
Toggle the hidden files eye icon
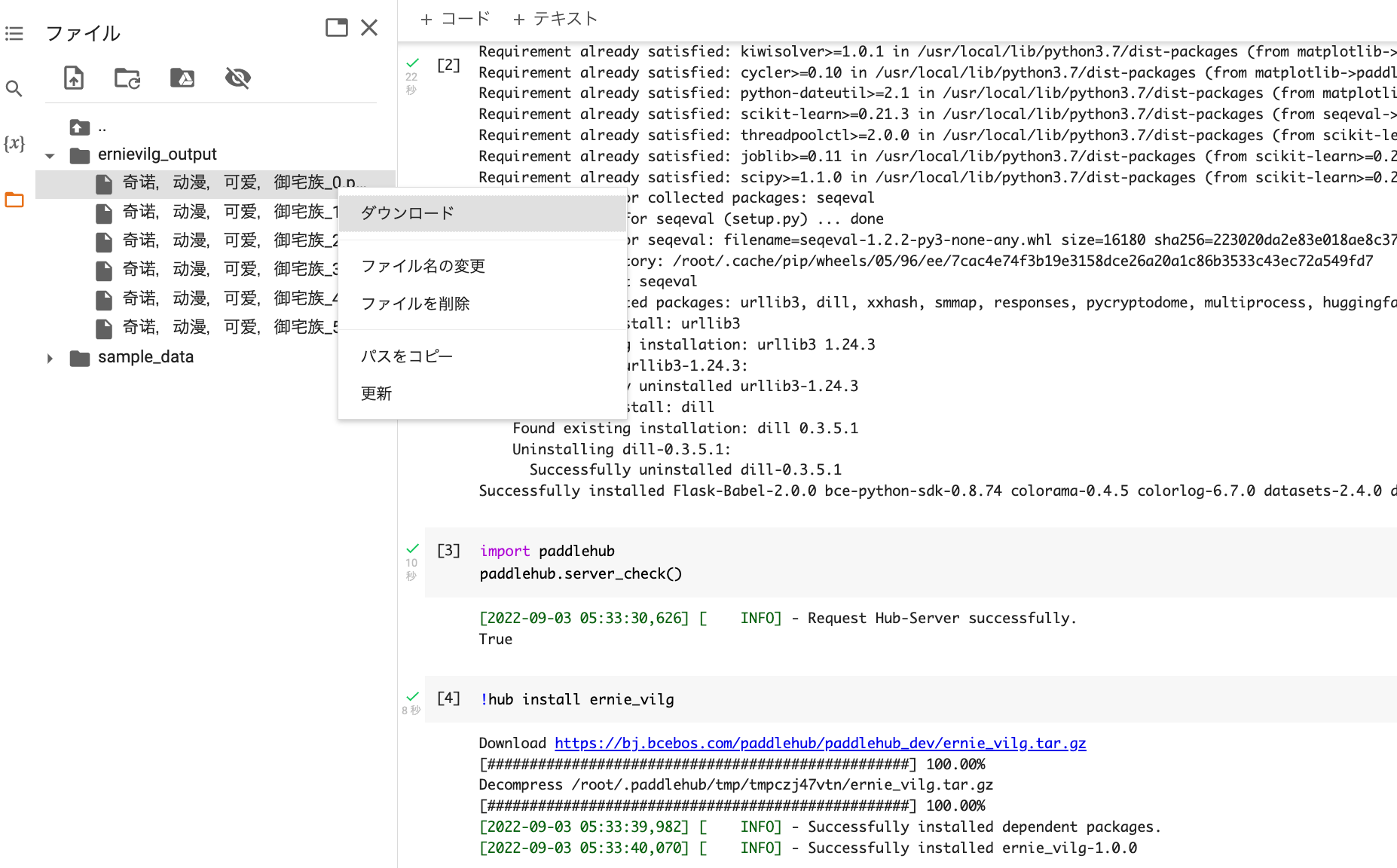(238, 78)
